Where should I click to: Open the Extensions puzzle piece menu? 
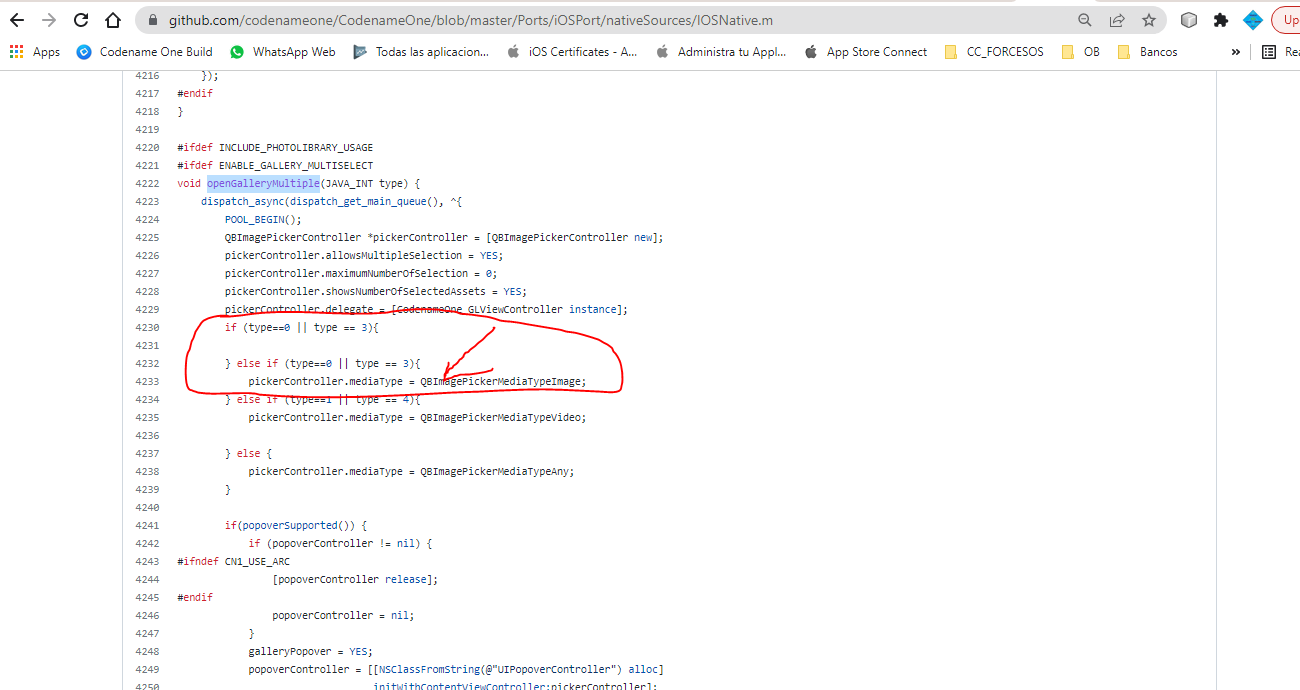click(1220, 20)
